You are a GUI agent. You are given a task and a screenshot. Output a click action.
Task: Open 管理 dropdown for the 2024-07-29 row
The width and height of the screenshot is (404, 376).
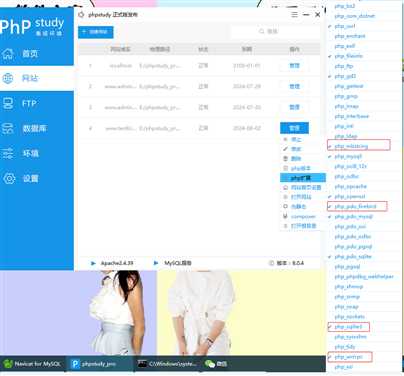pyautogui.click(x=294, y=86)
